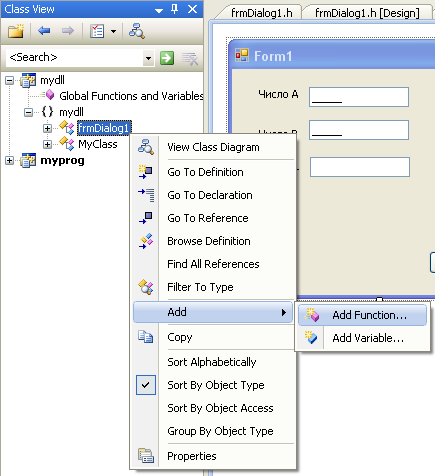Click the Properties menu icon
The height and width of the screenshot is (476, 435).
pos(146,456)
